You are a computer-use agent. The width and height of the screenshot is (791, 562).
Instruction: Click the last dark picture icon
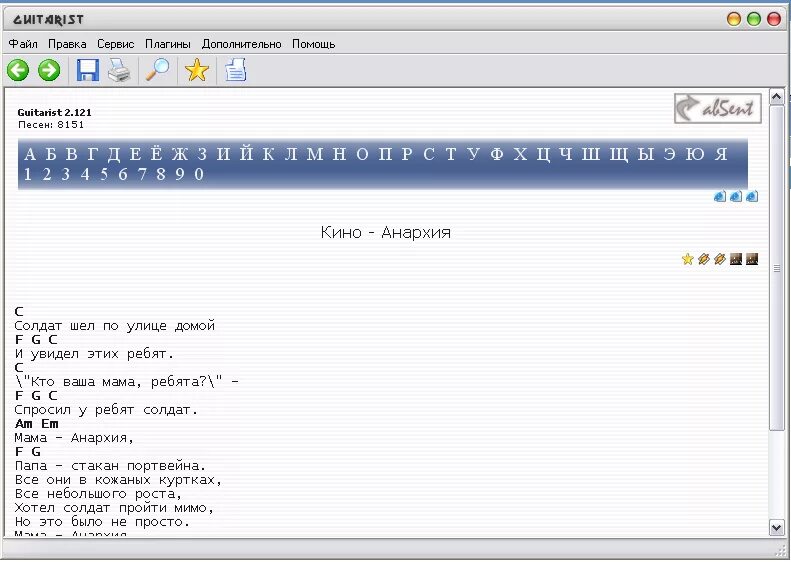coord(752,259)
